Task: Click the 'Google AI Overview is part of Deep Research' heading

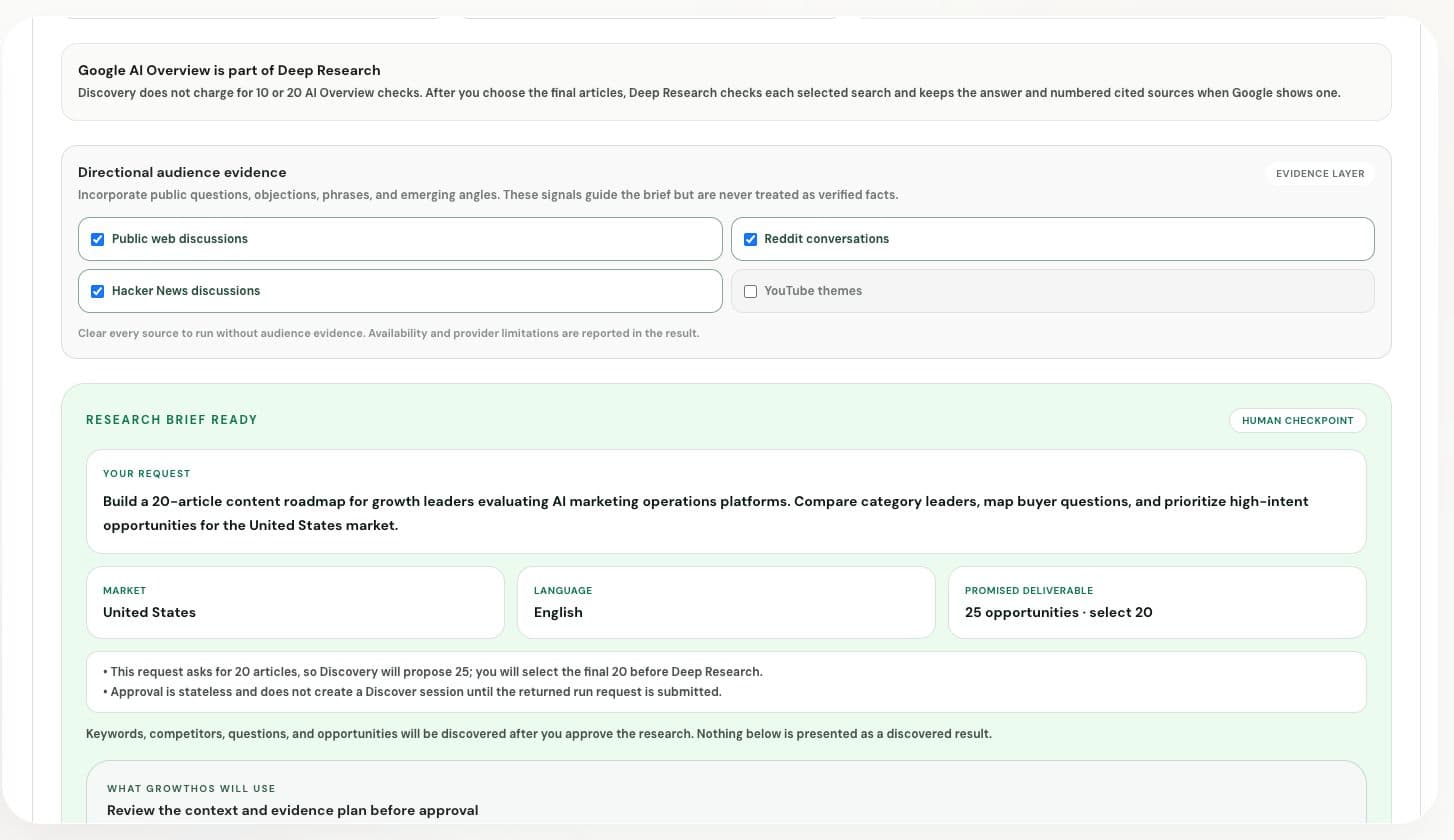Action: pos(229,70)
